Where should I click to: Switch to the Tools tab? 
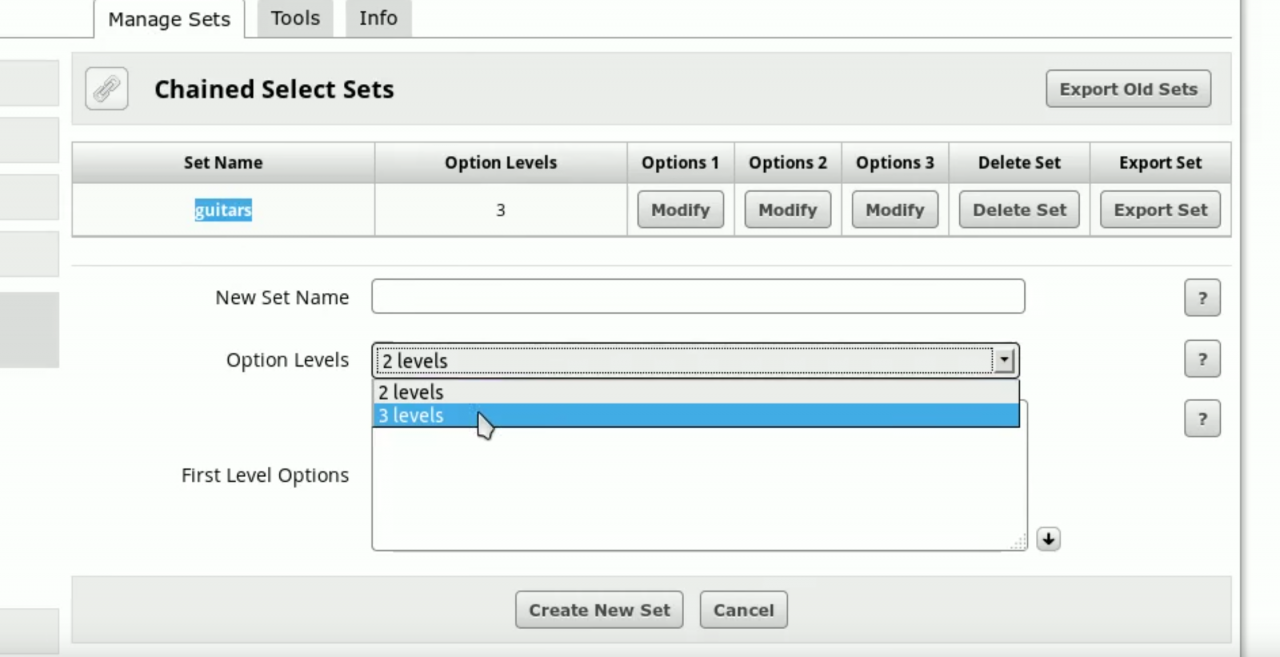(295, 18)
